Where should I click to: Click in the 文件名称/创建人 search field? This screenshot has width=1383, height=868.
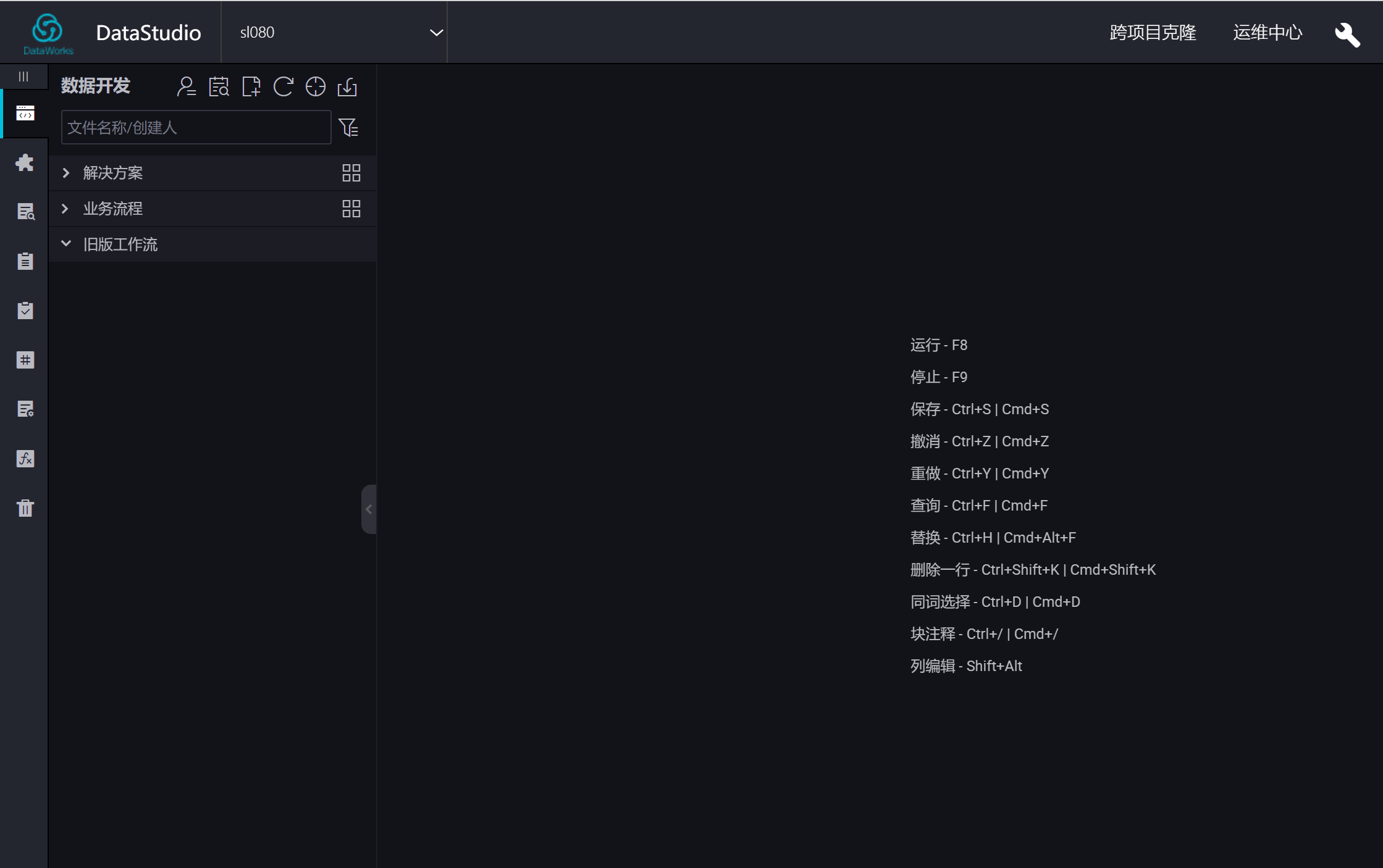(196, 128)
